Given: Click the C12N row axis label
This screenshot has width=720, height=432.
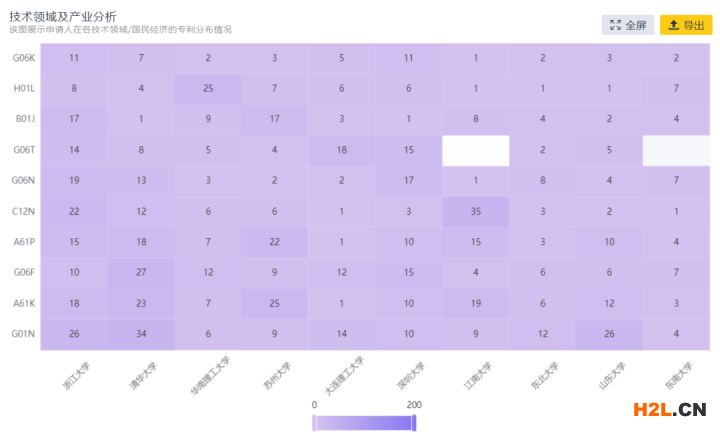Looking at the screenshot, I should [x=25, y=211].
